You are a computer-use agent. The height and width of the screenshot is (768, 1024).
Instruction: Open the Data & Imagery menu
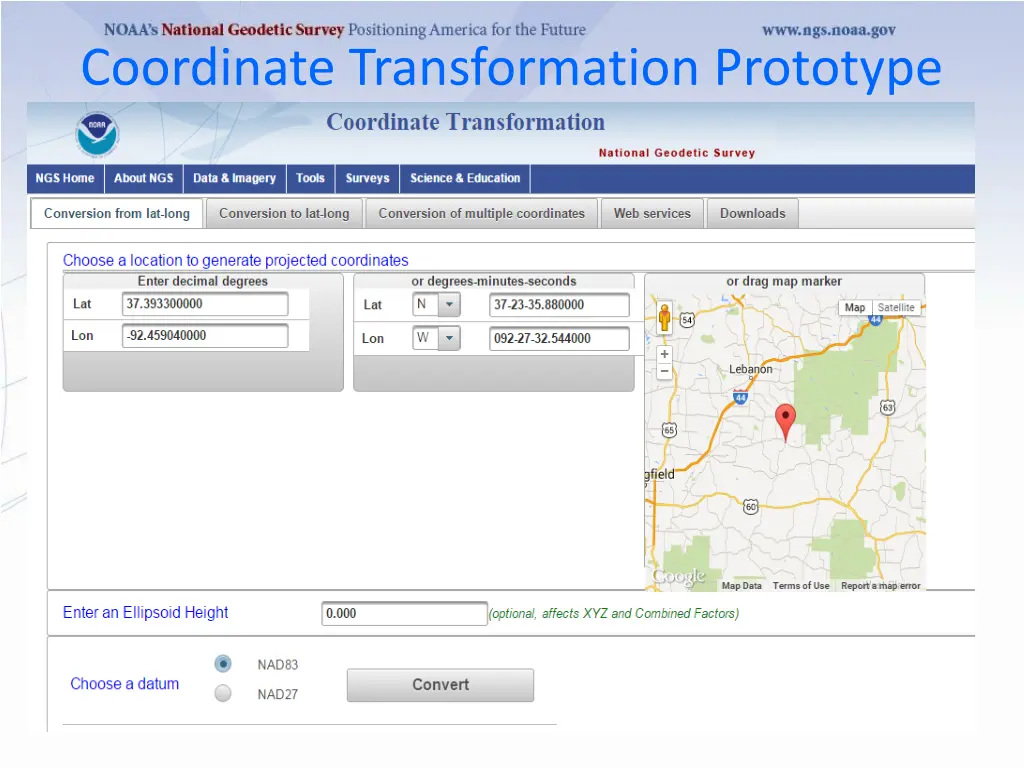pos(234,178)
